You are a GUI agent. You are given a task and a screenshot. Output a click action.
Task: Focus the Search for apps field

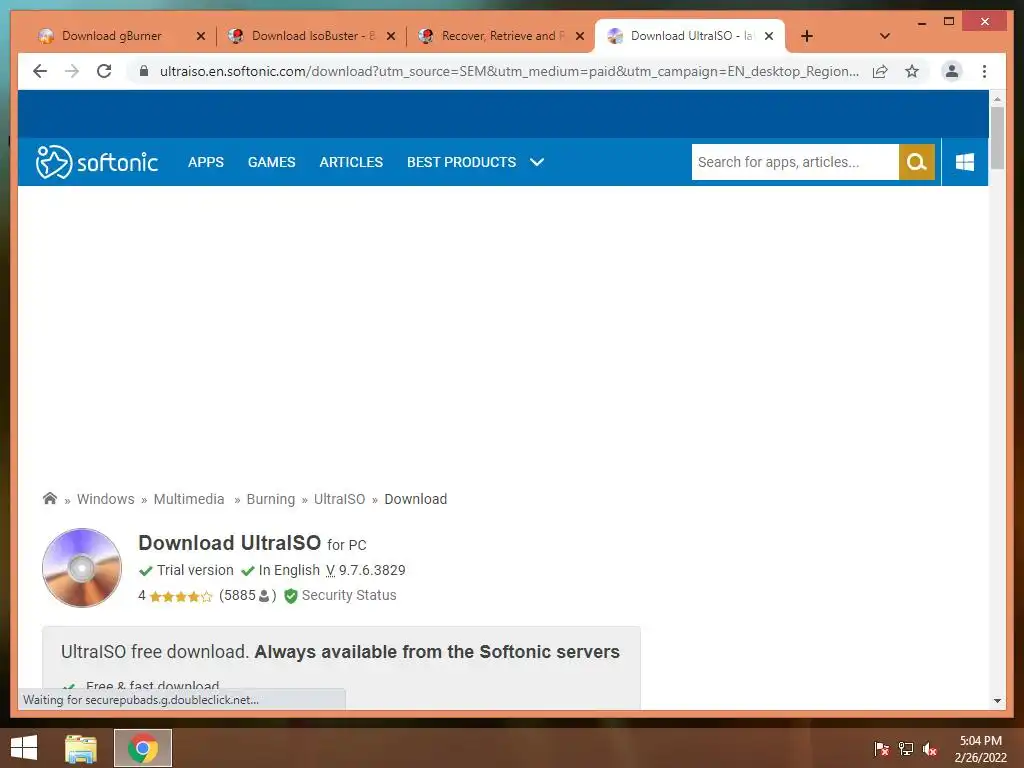click(x=795, y=162)
